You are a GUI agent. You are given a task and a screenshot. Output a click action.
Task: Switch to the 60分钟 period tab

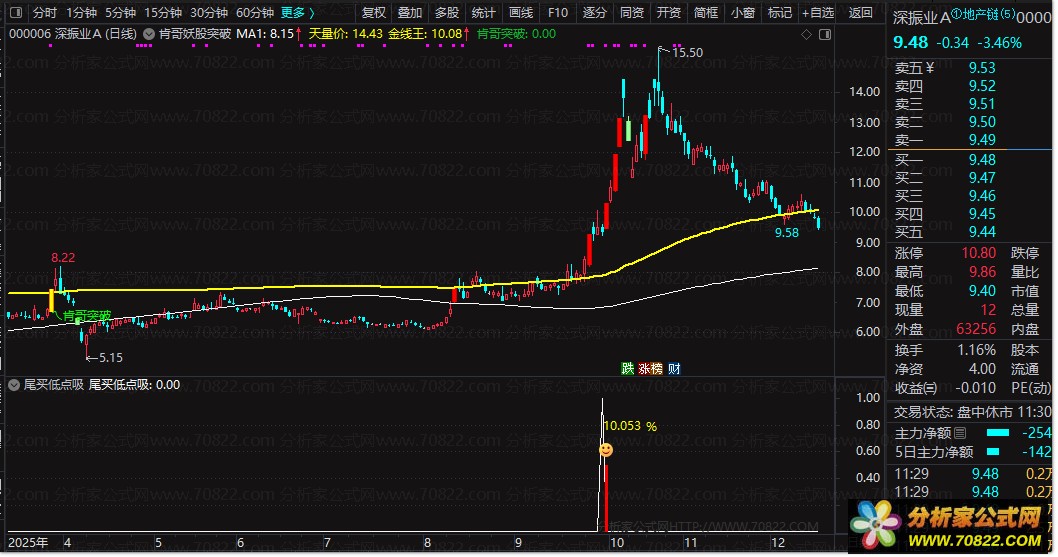coord(255,13)
